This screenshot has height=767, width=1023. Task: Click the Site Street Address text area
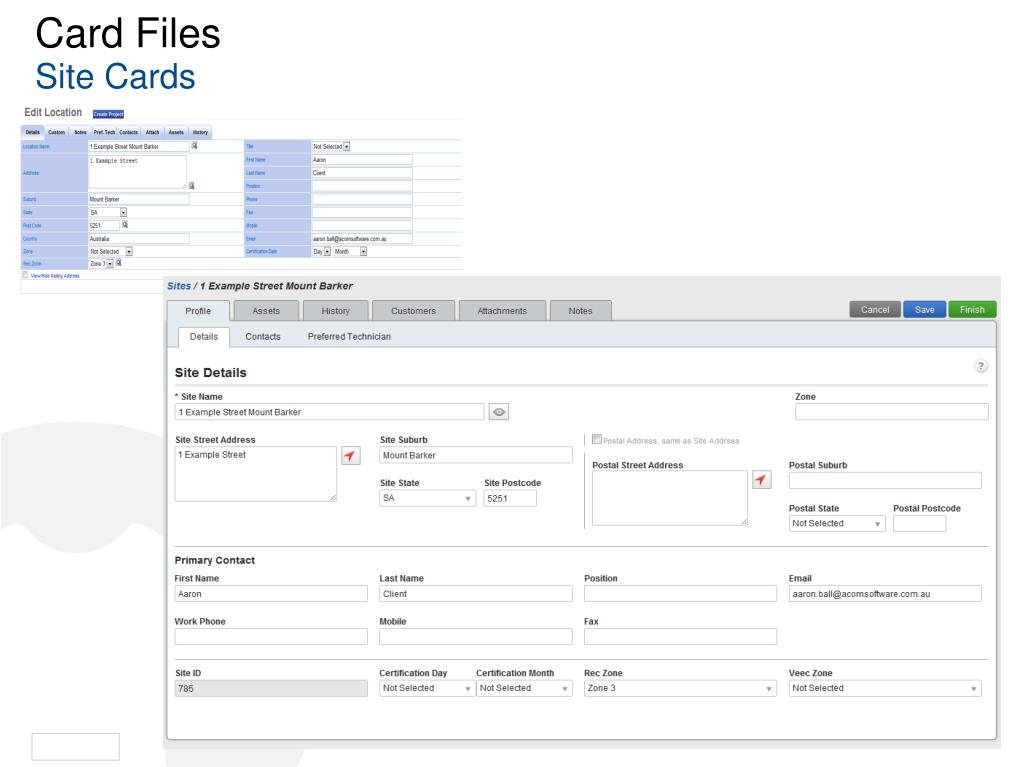tap(256, 474)
